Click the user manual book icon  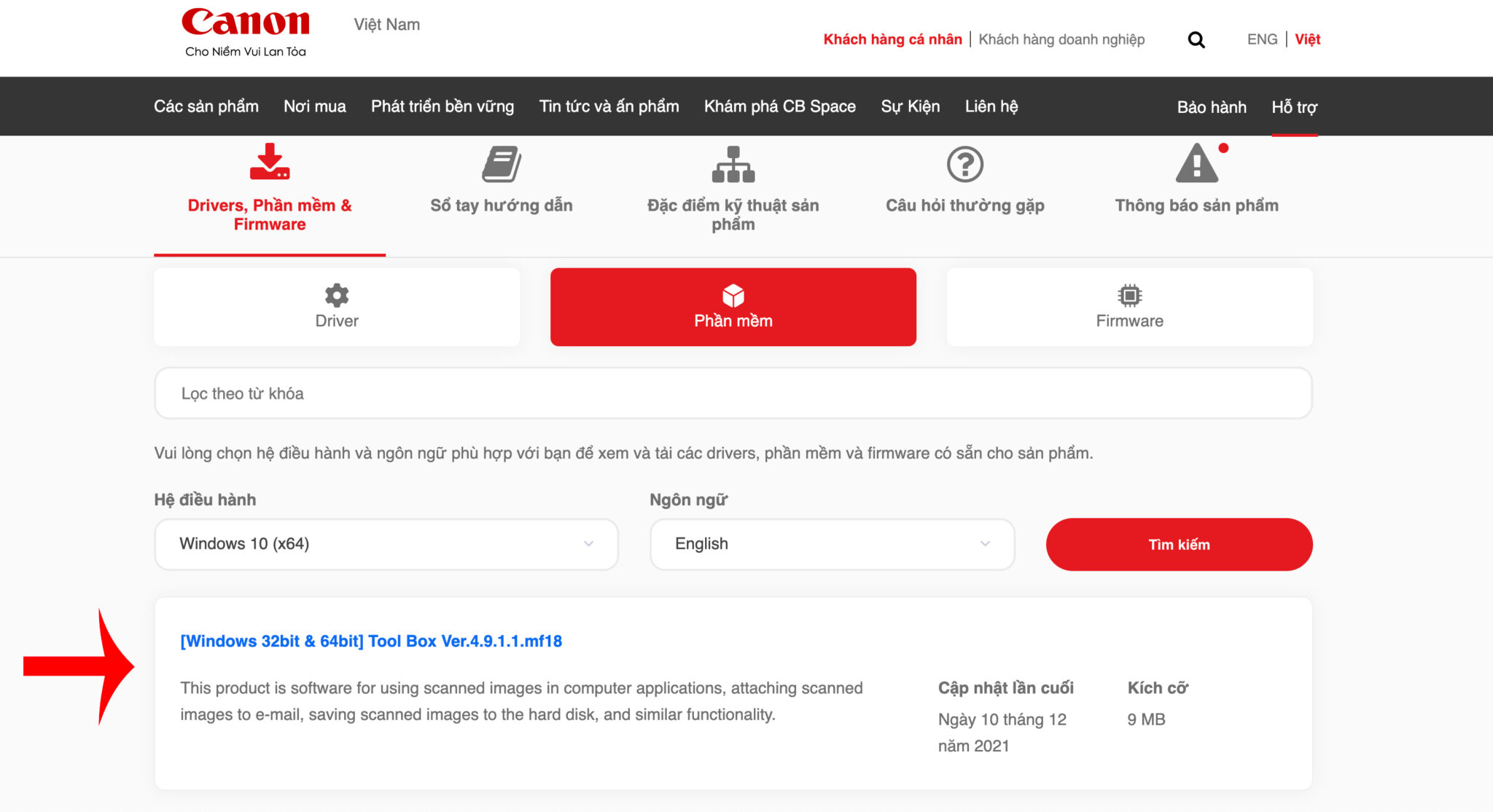pos(502,164)
